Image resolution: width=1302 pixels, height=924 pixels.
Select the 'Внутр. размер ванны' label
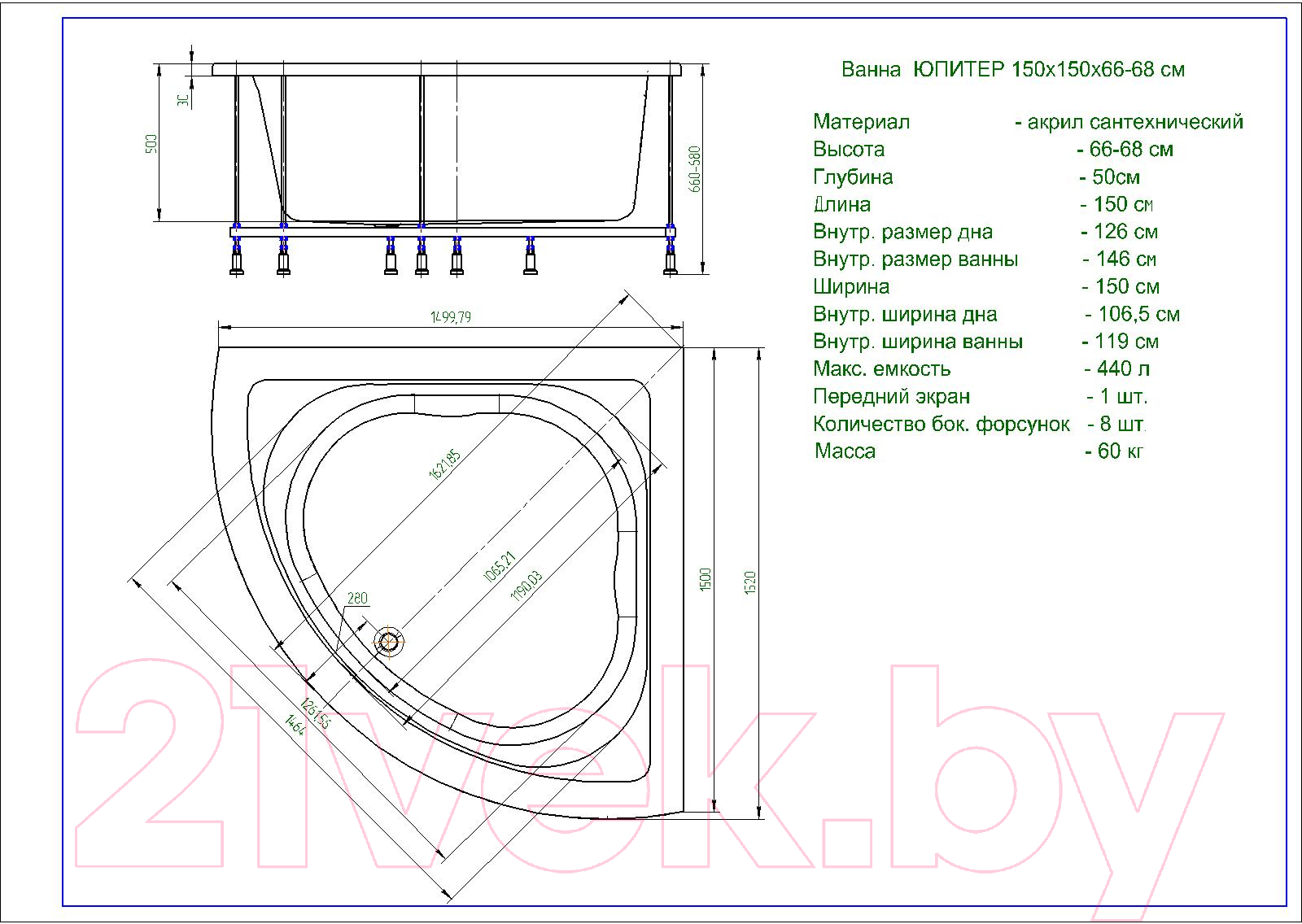pyautogui.click(x=915, y=259)
